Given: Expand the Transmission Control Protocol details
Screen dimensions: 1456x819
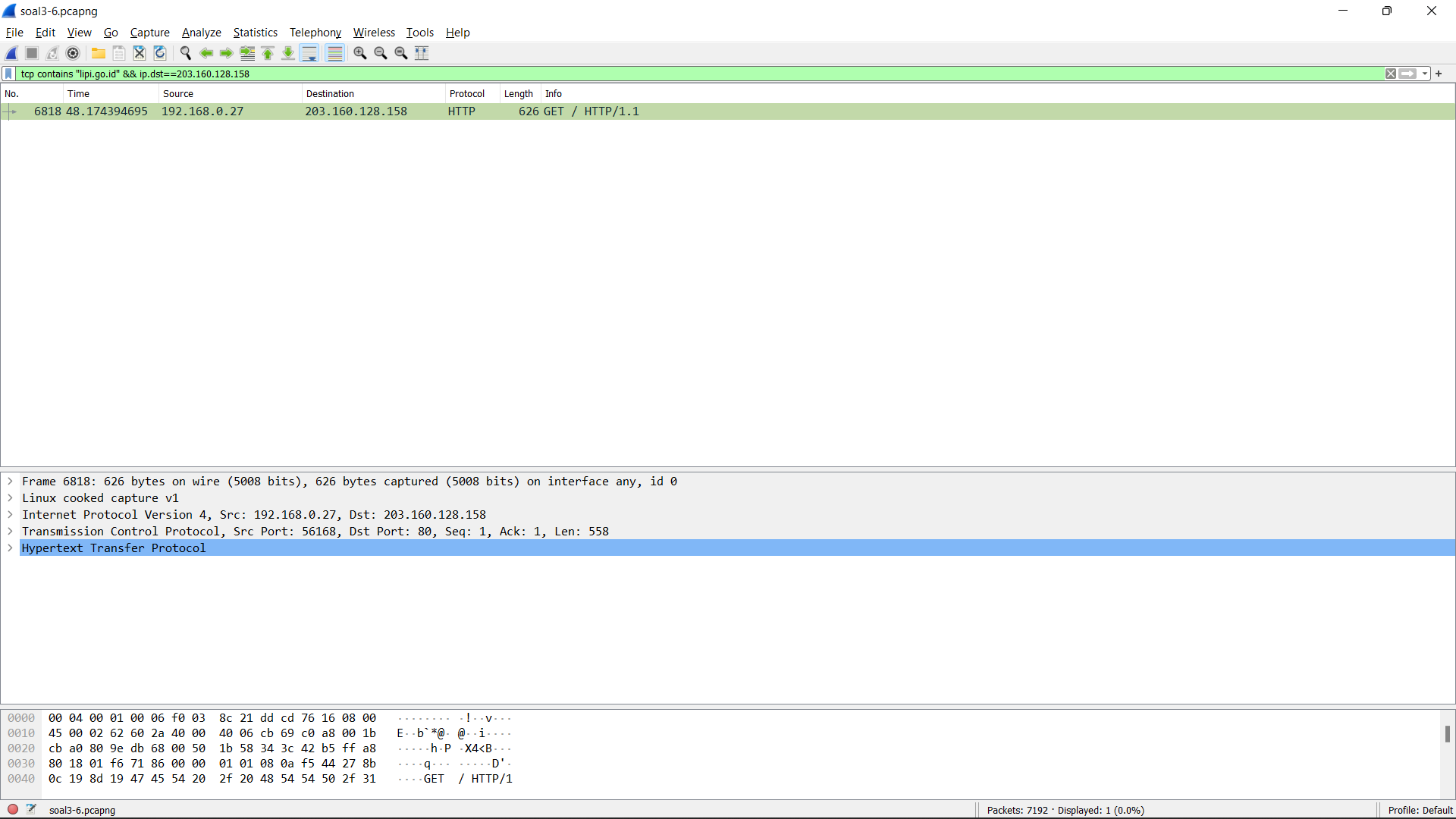Looking at the screenshot, I should [10, 531].
